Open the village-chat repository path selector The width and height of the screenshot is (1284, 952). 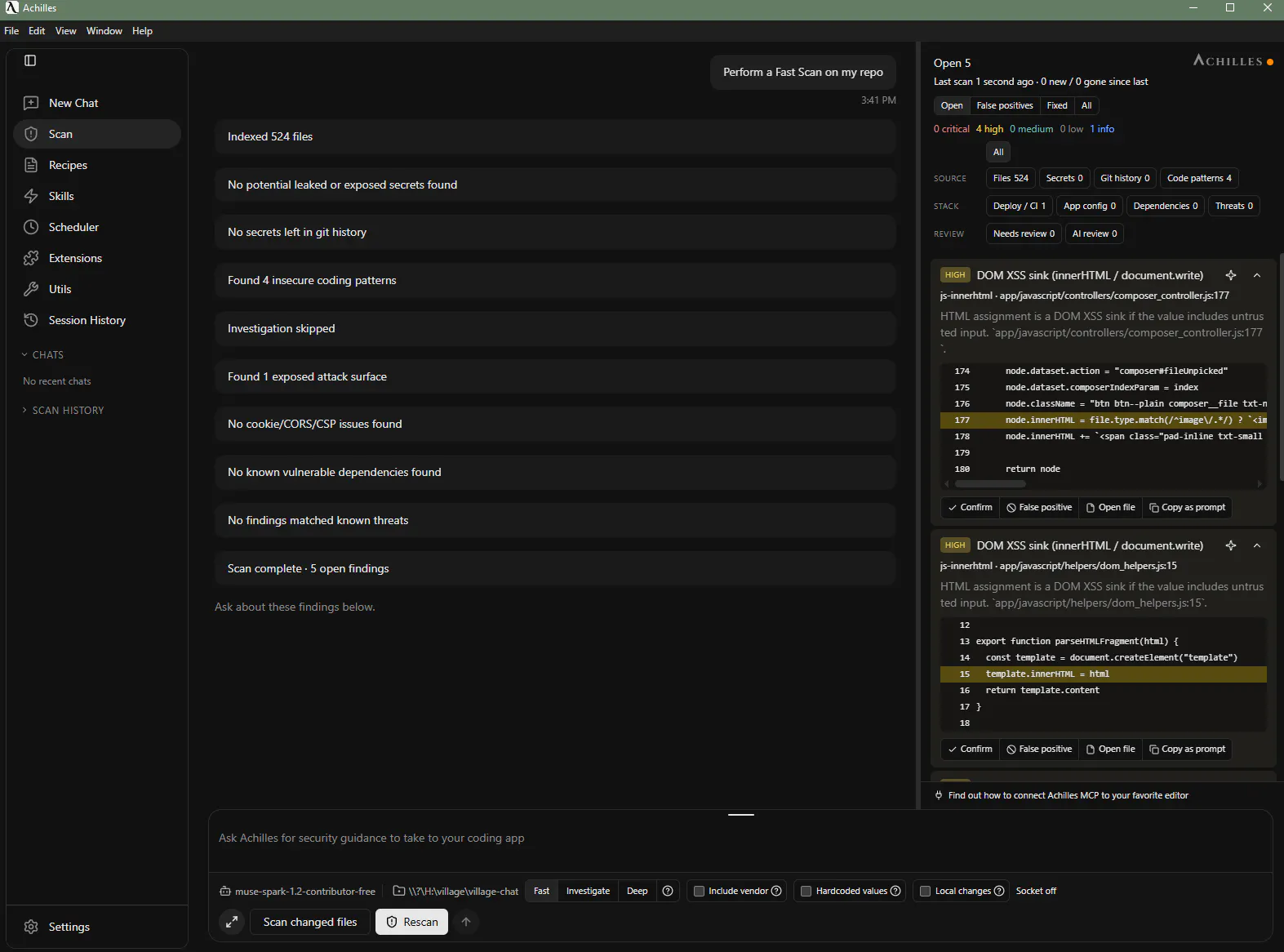pos(456,892)
